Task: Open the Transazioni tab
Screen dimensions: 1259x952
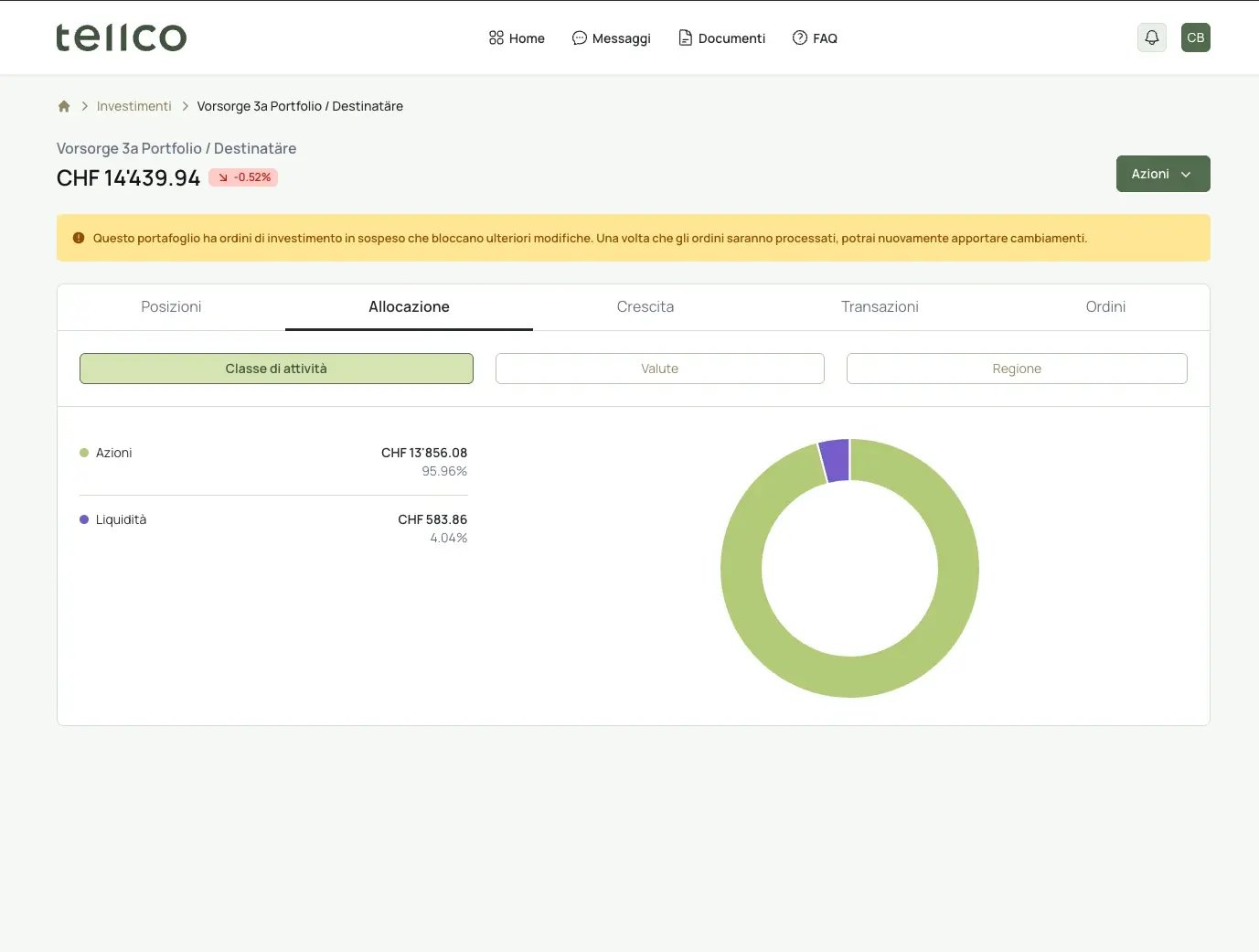Action: point(880,307)
